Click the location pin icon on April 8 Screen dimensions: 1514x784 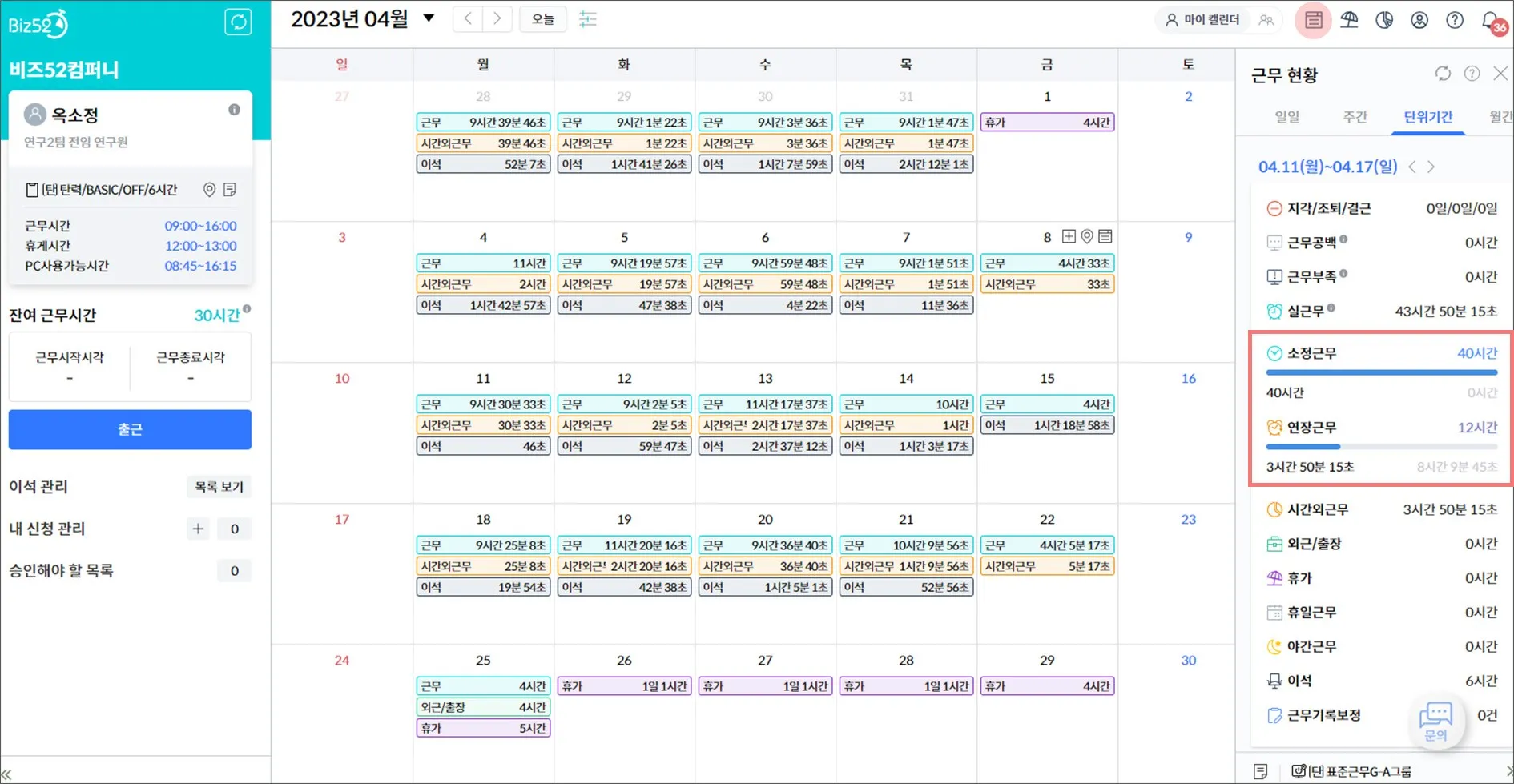click(x=1087, y=236)
